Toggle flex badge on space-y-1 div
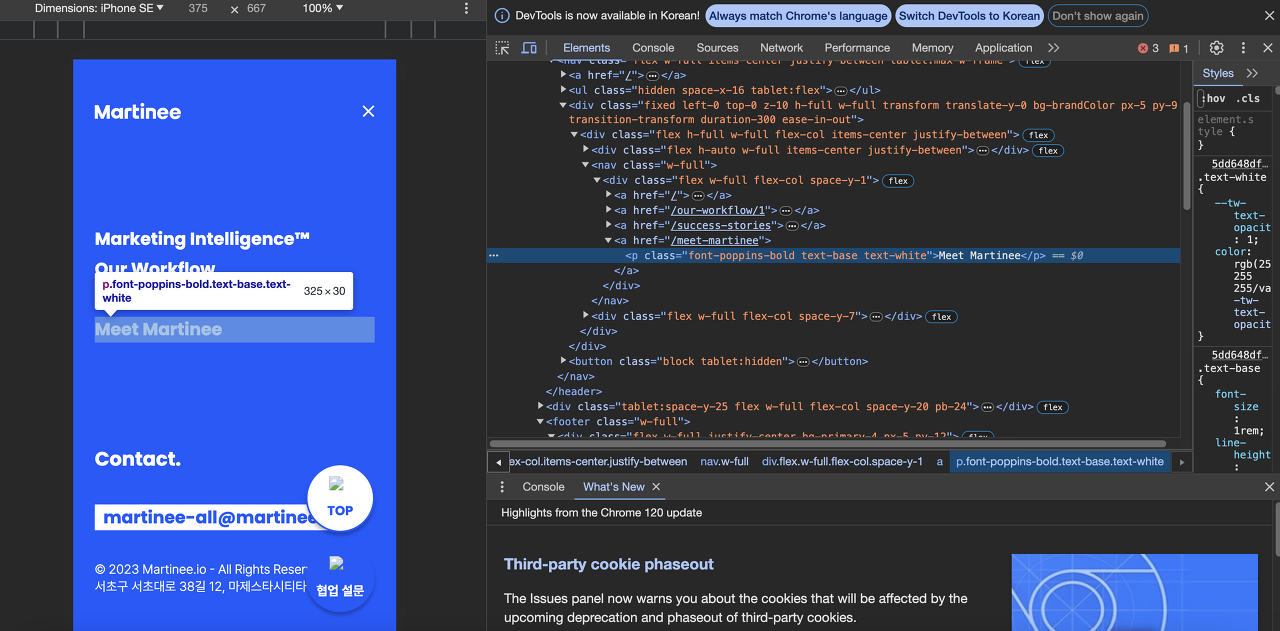 [898, 181]
